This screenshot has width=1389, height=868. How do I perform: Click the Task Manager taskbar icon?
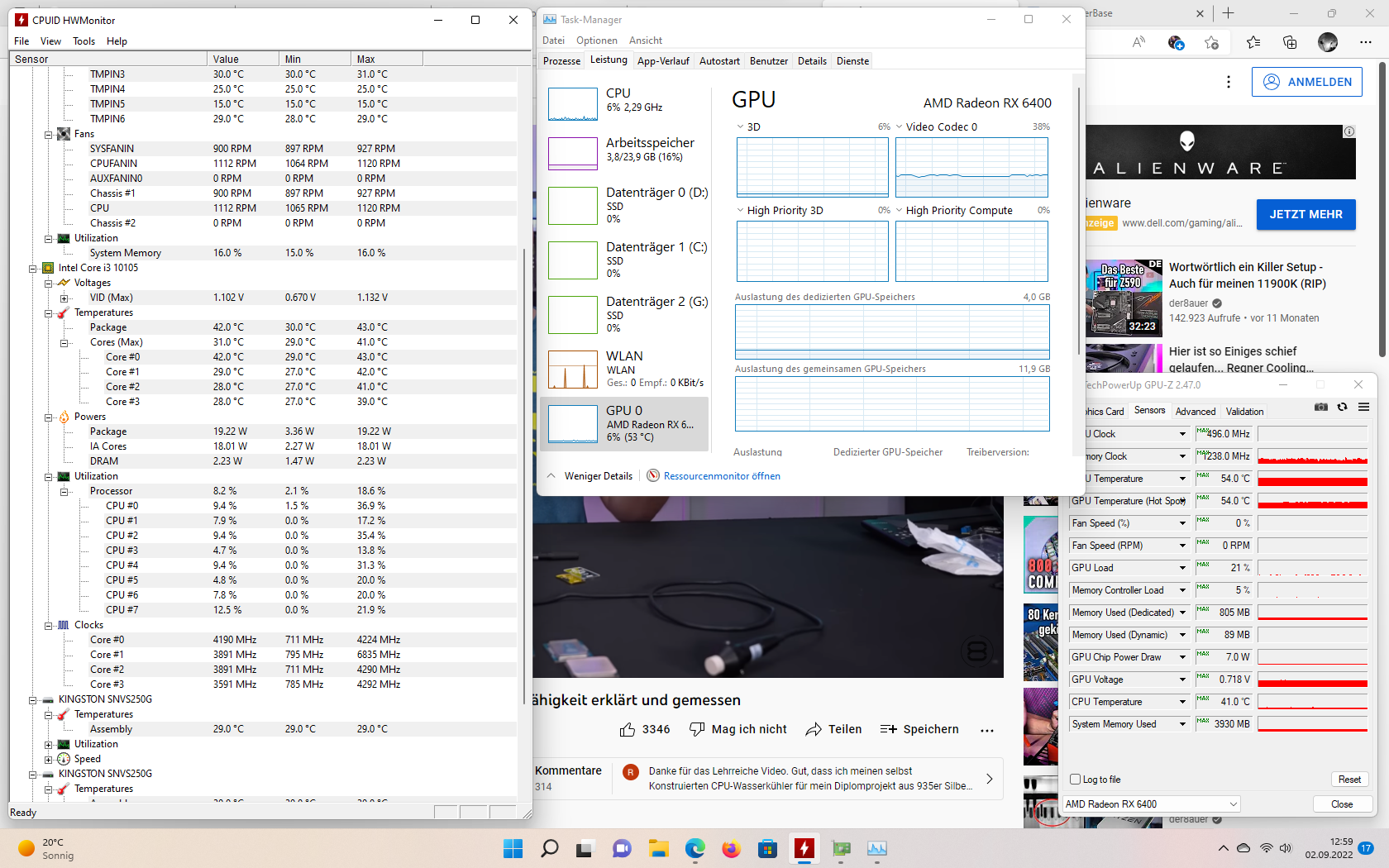[x=876, y=849]
